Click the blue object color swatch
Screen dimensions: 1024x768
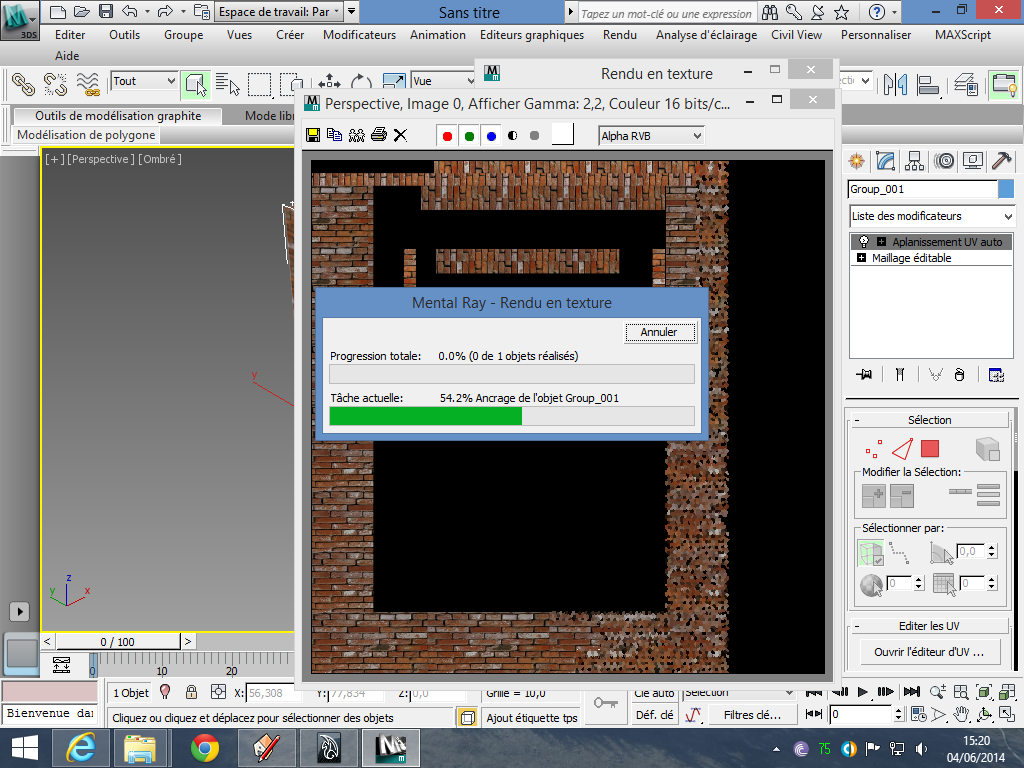tap(1006, 189)
